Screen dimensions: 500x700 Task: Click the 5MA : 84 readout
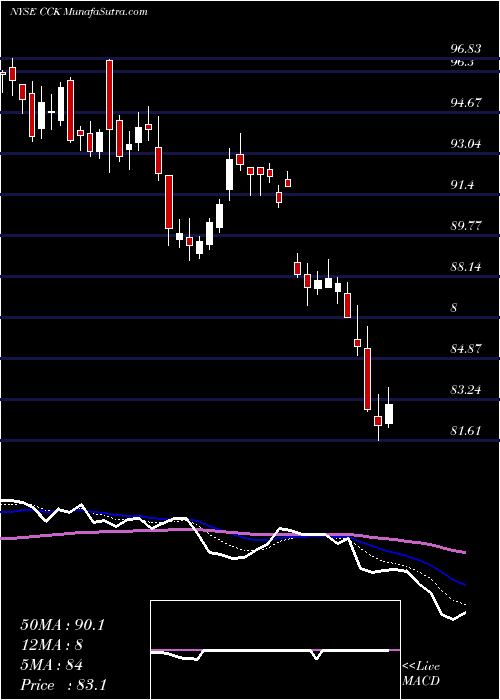tap(51, 665)
